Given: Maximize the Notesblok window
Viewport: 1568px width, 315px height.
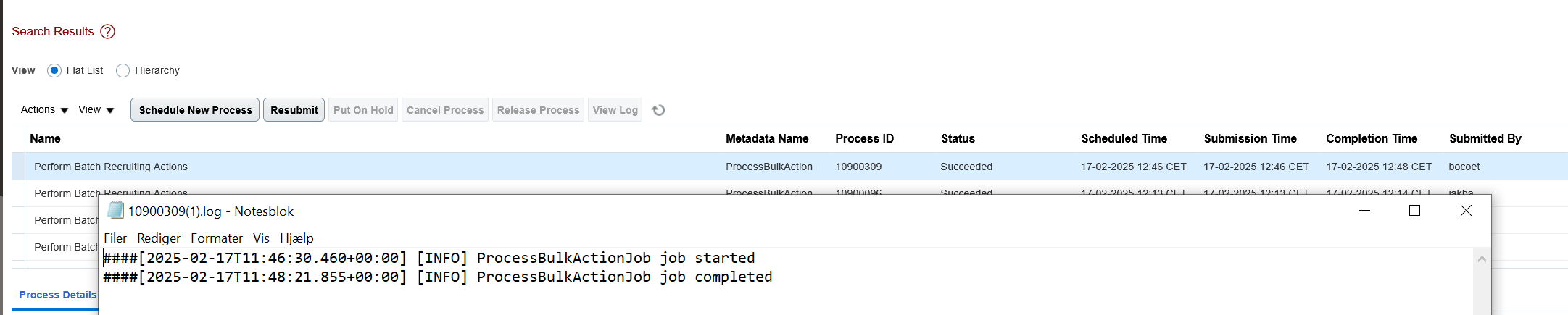Looking at the screenshot, I should point(1414,211).
